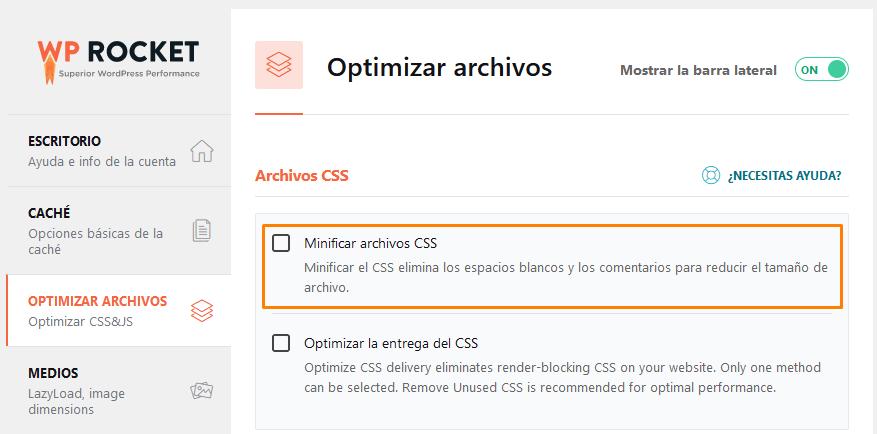Image resolution: width=877 pixels, height=434 pixels.
Task: Check the Optimizar la entrega del CSS box
Action: [281, 343]
